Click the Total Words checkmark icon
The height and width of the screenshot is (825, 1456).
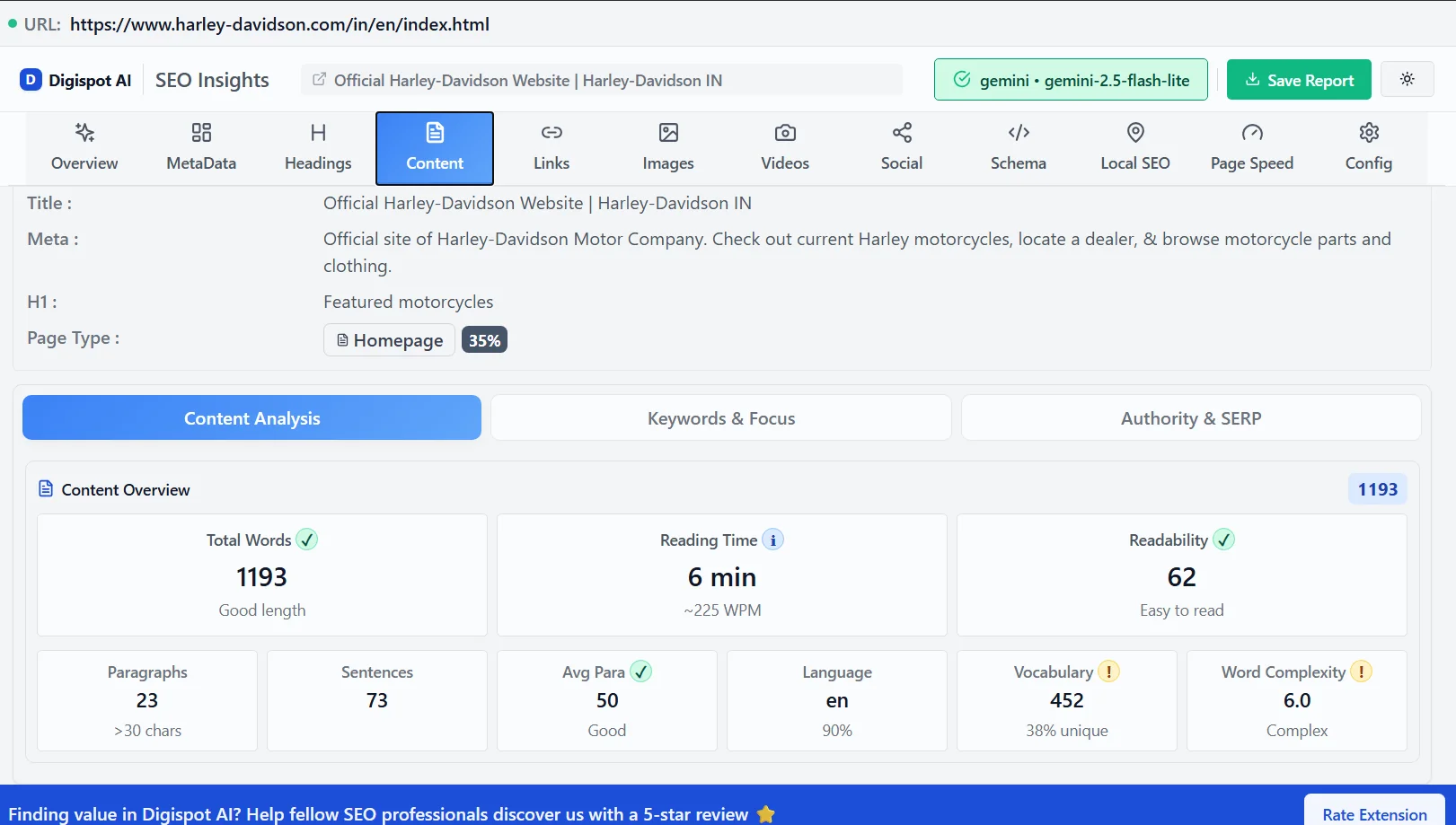307,540
